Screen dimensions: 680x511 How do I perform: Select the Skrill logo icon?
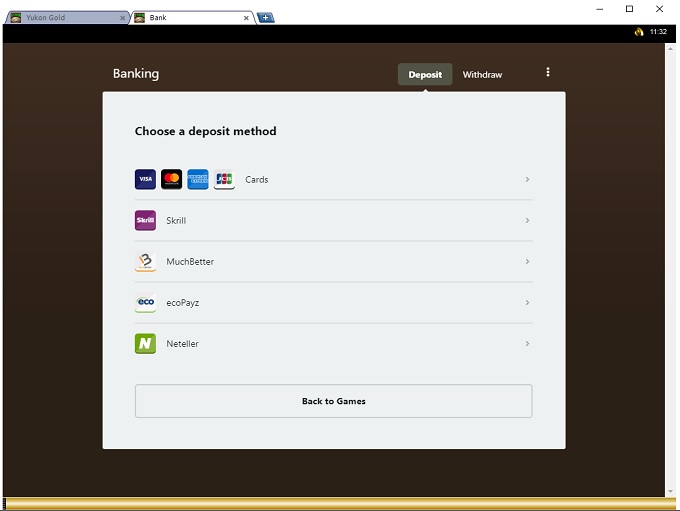(145, 221)
